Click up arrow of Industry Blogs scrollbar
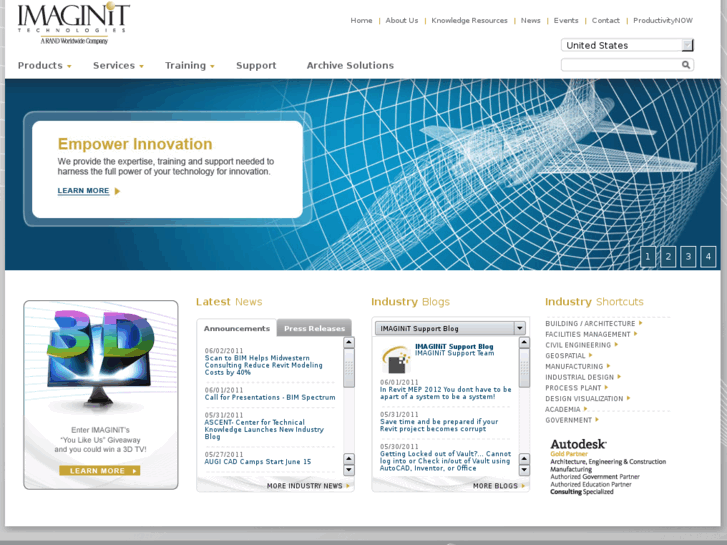Viewport: 727px width, 545px height. tap(524, 343)
